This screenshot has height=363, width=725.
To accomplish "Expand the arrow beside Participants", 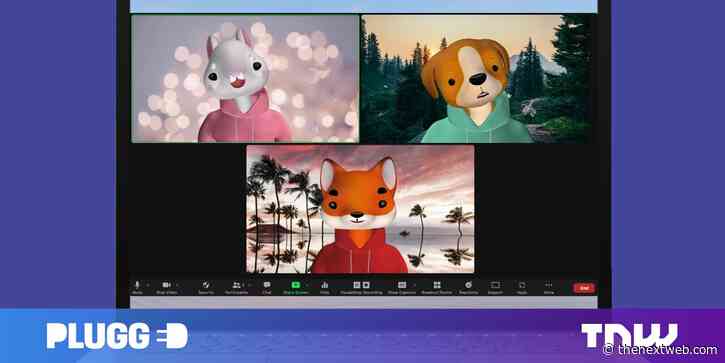I will [250, 285].
